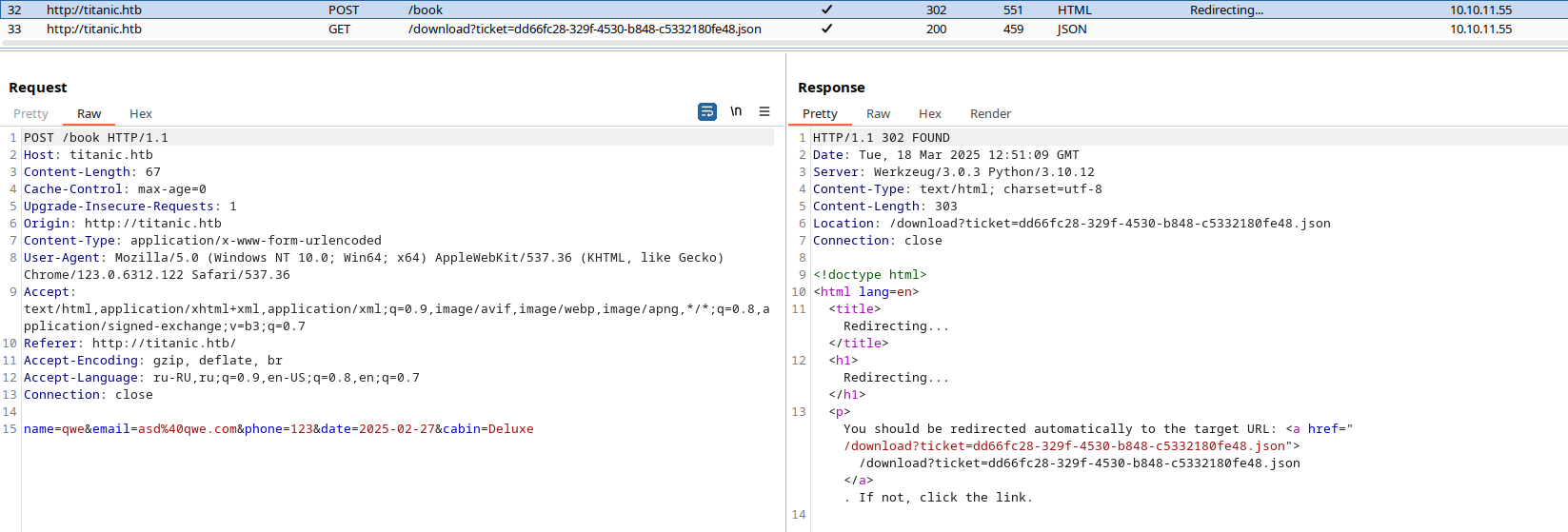This screenshot has height=532, width=1568.
Task: Click the JSON MIME type cell
Action: [x=1072, y=29]
